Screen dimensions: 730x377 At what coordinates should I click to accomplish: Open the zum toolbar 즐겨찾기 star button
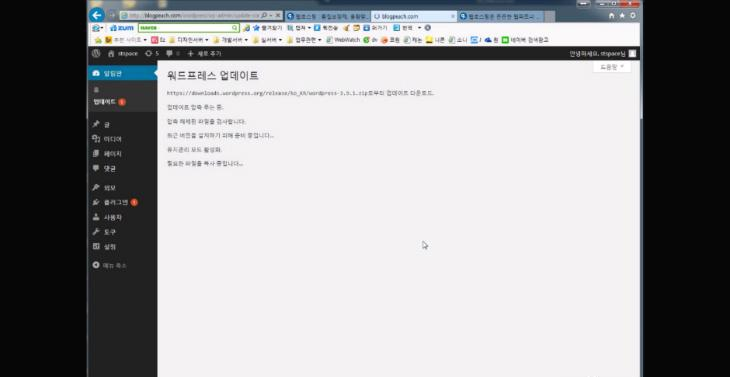point(267,28)
